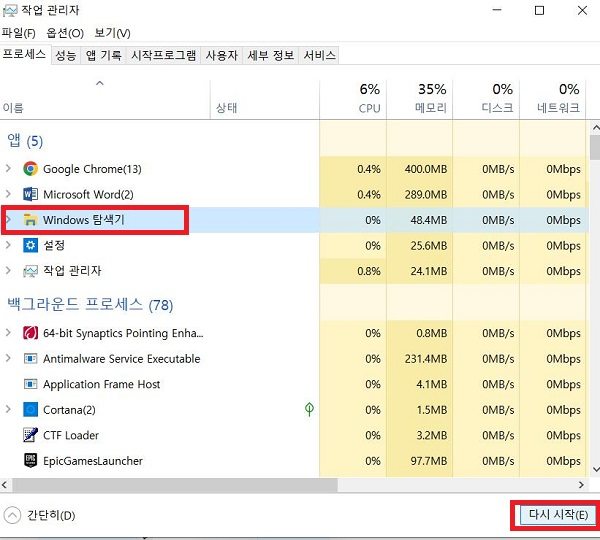The width and height of the screenshot is (600, 540).
Task: Click the 작업 관리자 row icon
Action: (30, 271)
